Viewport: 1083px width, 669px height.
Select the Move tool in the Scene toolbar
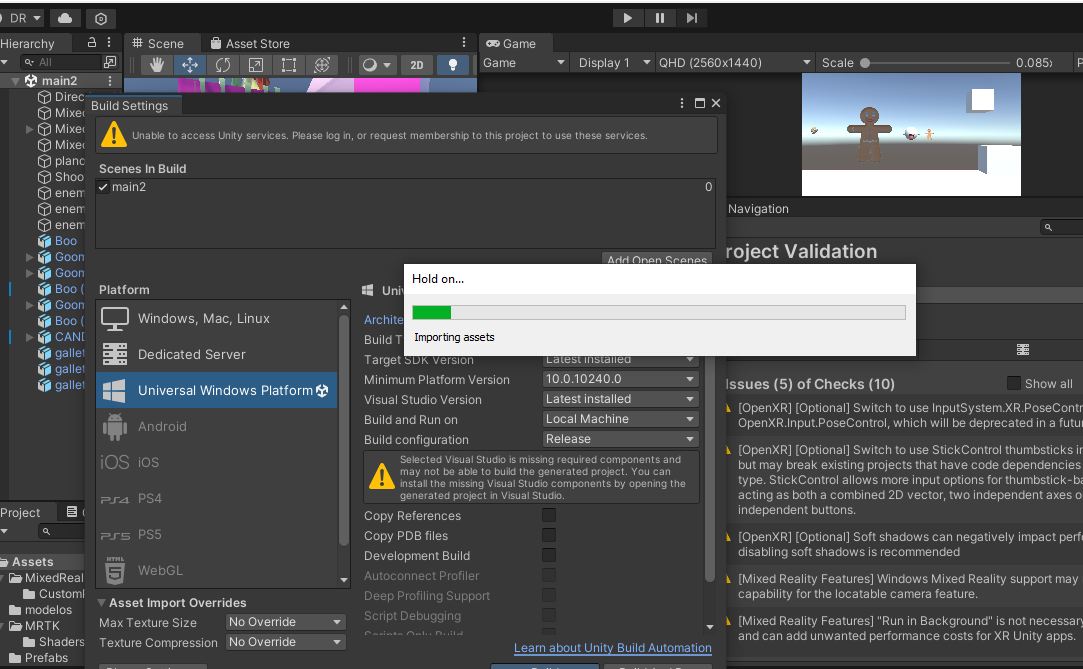[190, 65]
